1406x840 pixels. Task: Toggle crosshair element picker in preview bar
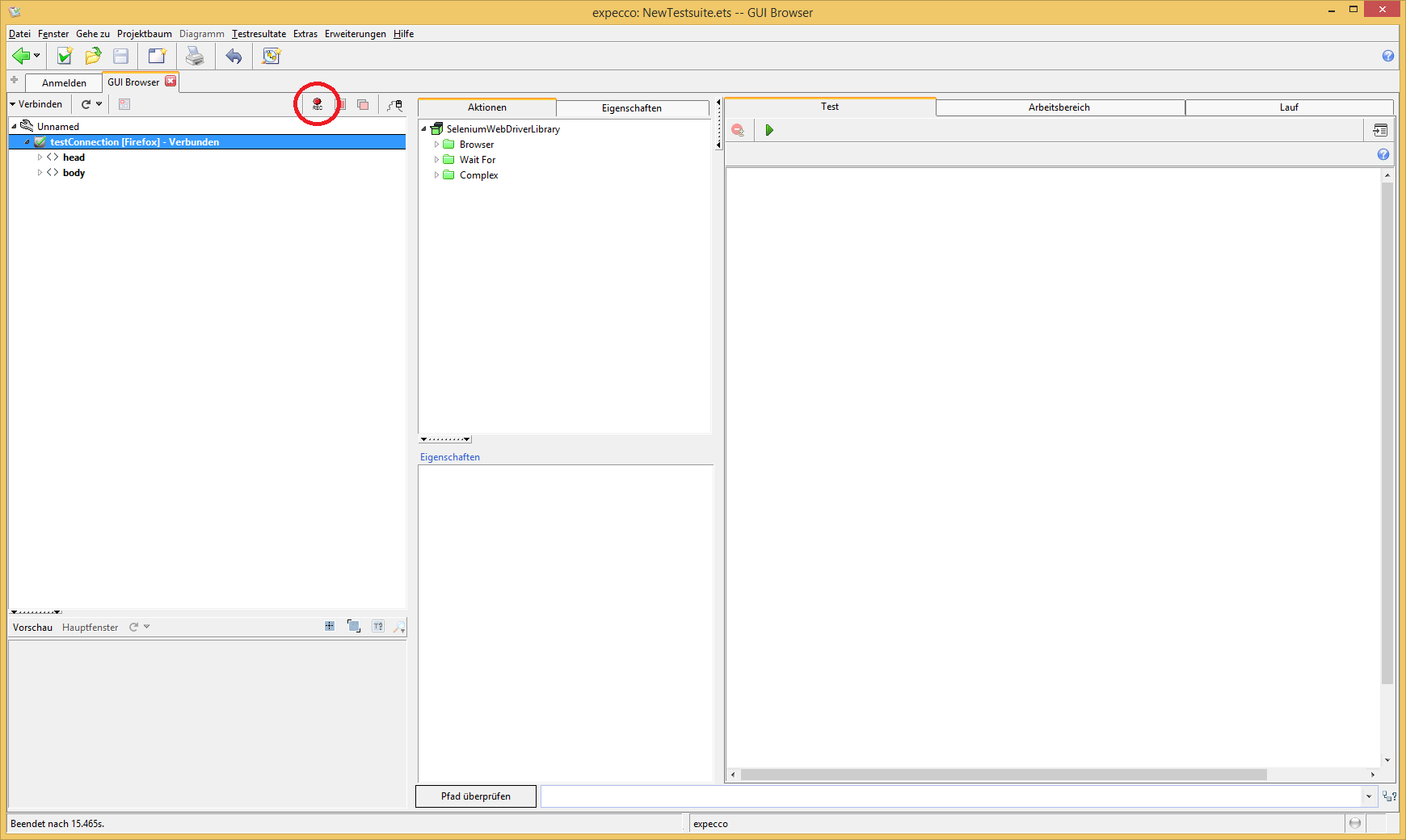click(x=330, y=626)
